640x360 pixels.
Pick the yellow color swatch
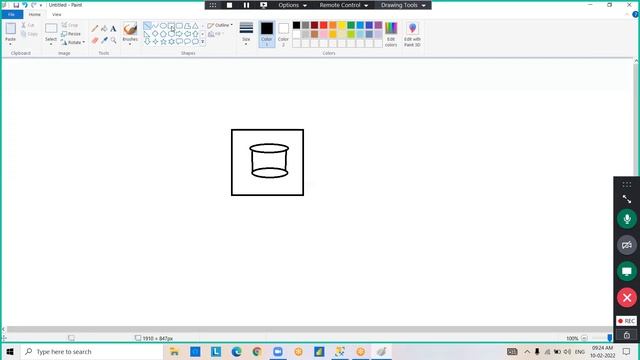coord(342,25)
